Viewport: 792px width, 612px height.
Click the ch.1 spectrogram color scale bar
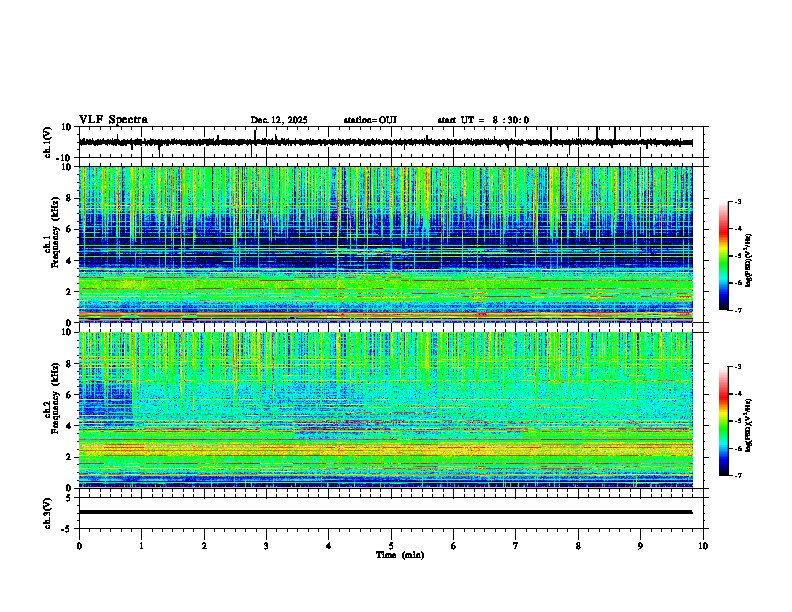724,256
